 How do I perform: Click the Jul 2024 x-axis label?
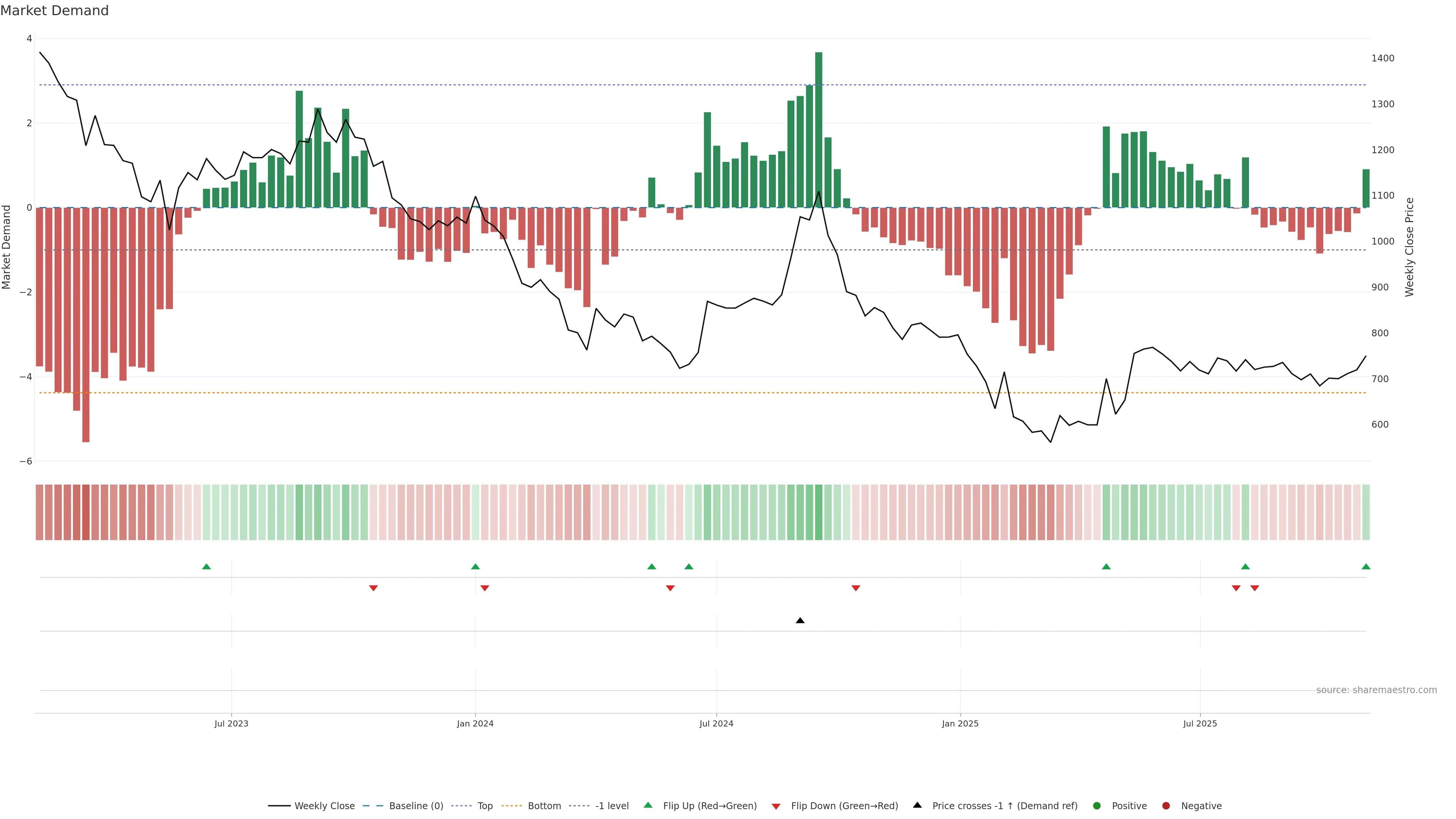(716, 723)
